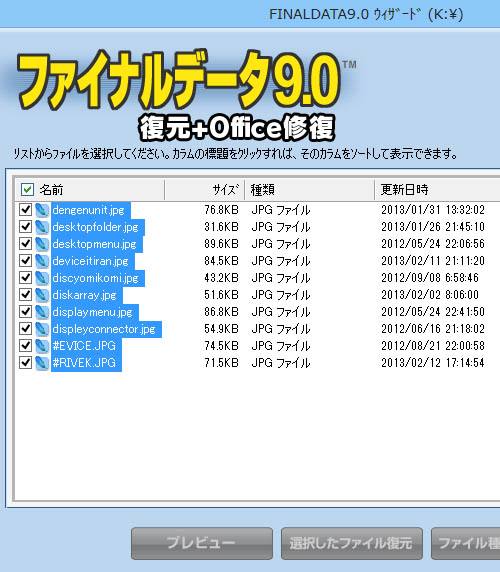Select file name displeyconnector.jpg
The height and width of the screenshot is (572, 500).
(x=106, y=329)
